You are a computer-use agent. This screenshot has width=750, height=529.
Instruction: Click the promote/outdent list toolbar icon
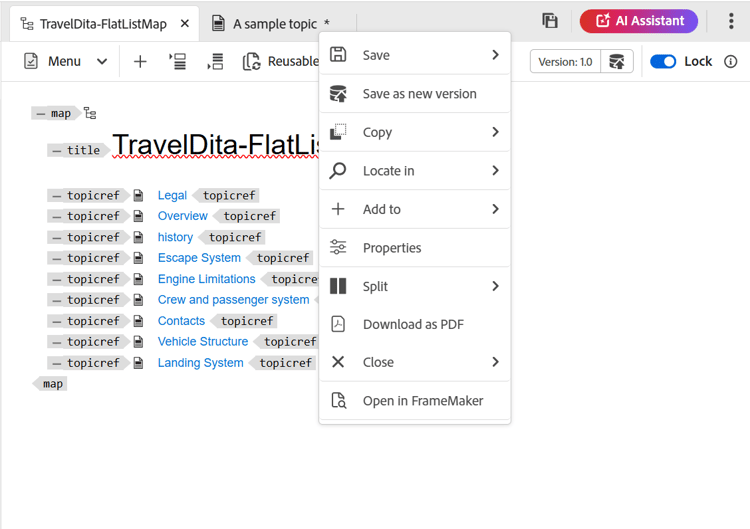(216, 62)
